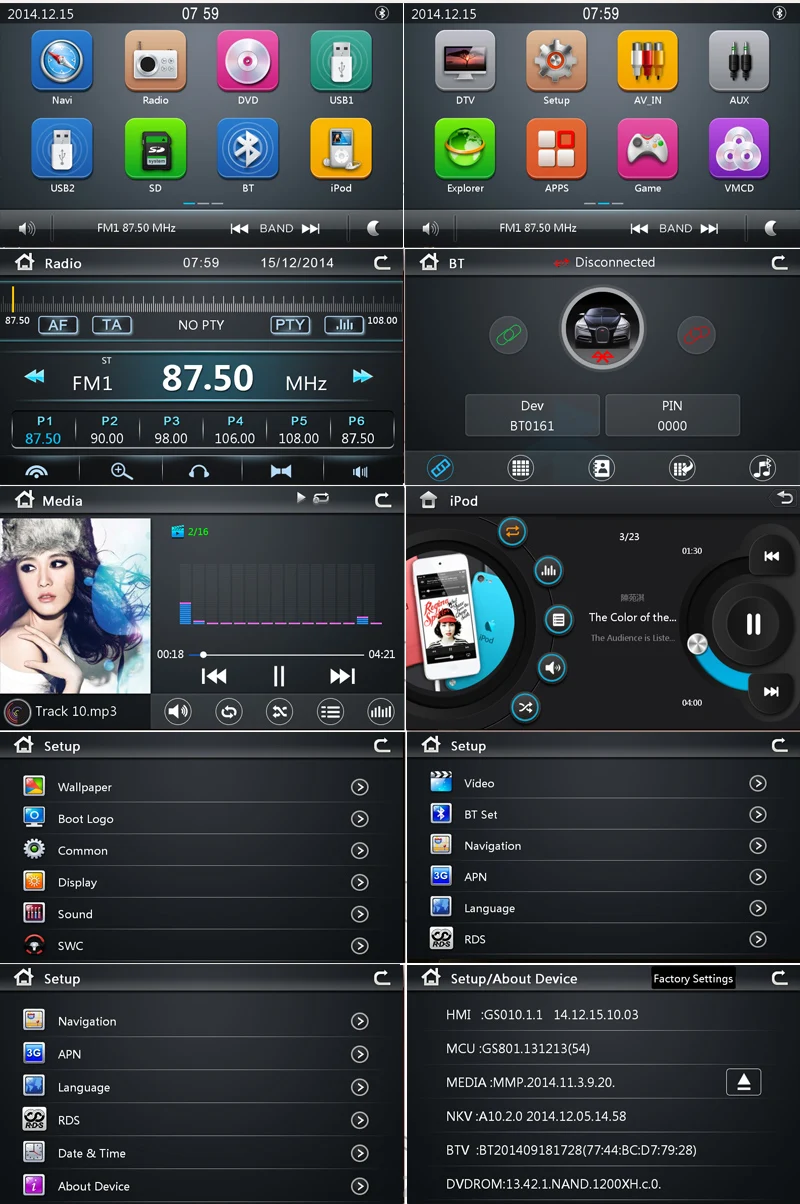Tap magnifier scan icon in Radio toolbar
The image size is (800, 1204).
(x=122, y=471)
